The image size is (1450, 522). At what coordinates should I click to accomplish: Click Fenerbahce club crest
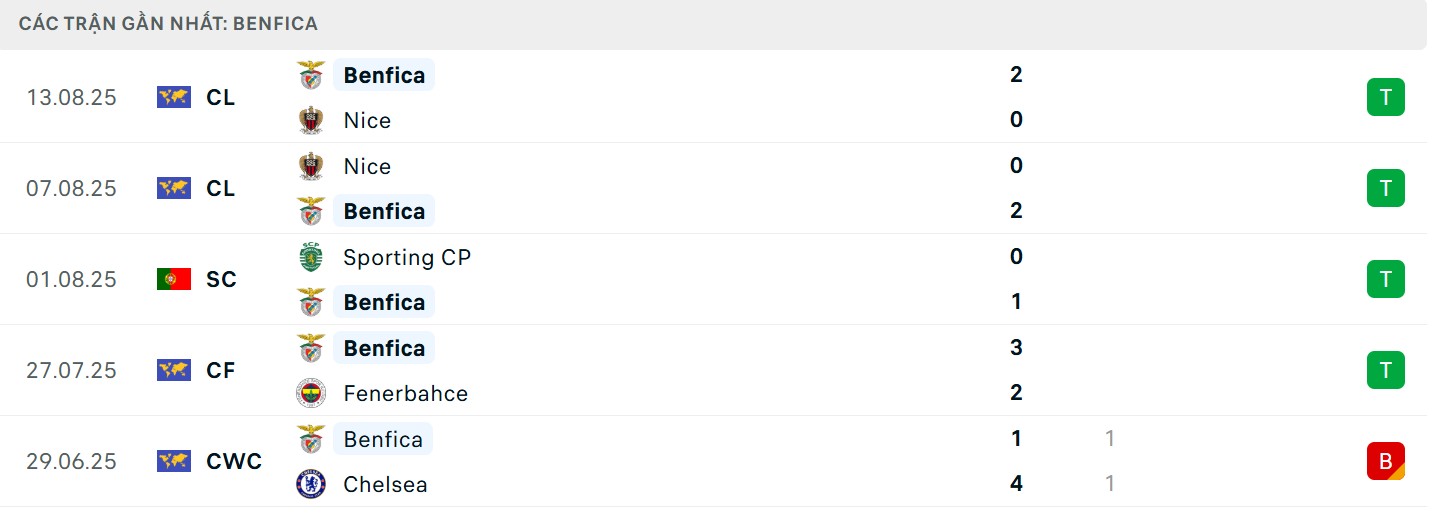coord(311,393)
